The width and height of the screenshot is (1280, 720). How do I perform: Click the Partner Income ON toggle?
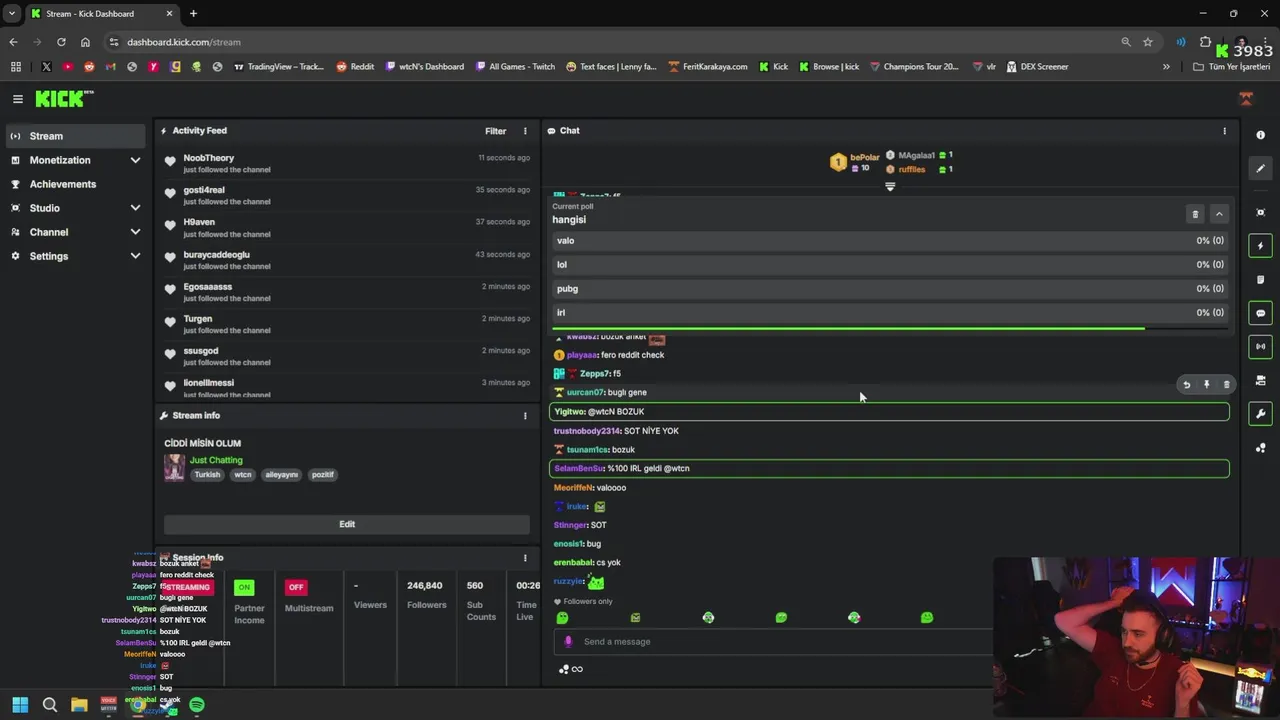click(244, 587)
